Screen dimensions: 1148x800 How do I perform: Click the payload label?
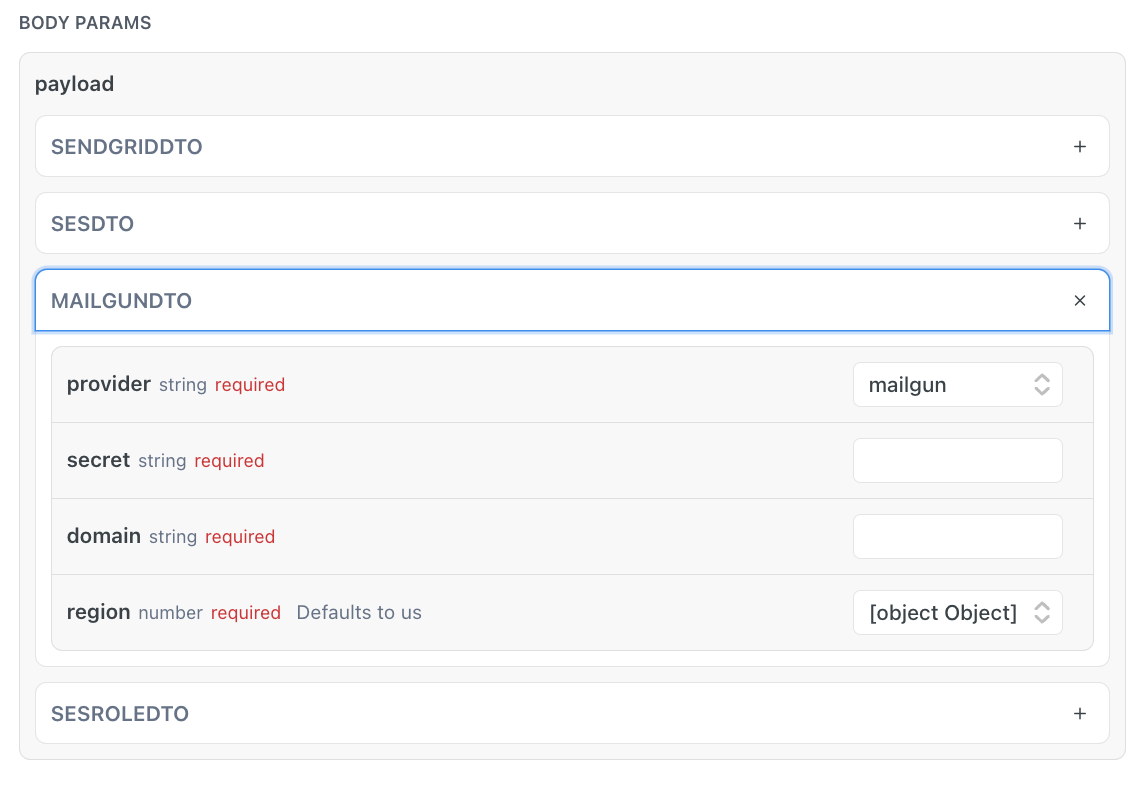(75, 84)
